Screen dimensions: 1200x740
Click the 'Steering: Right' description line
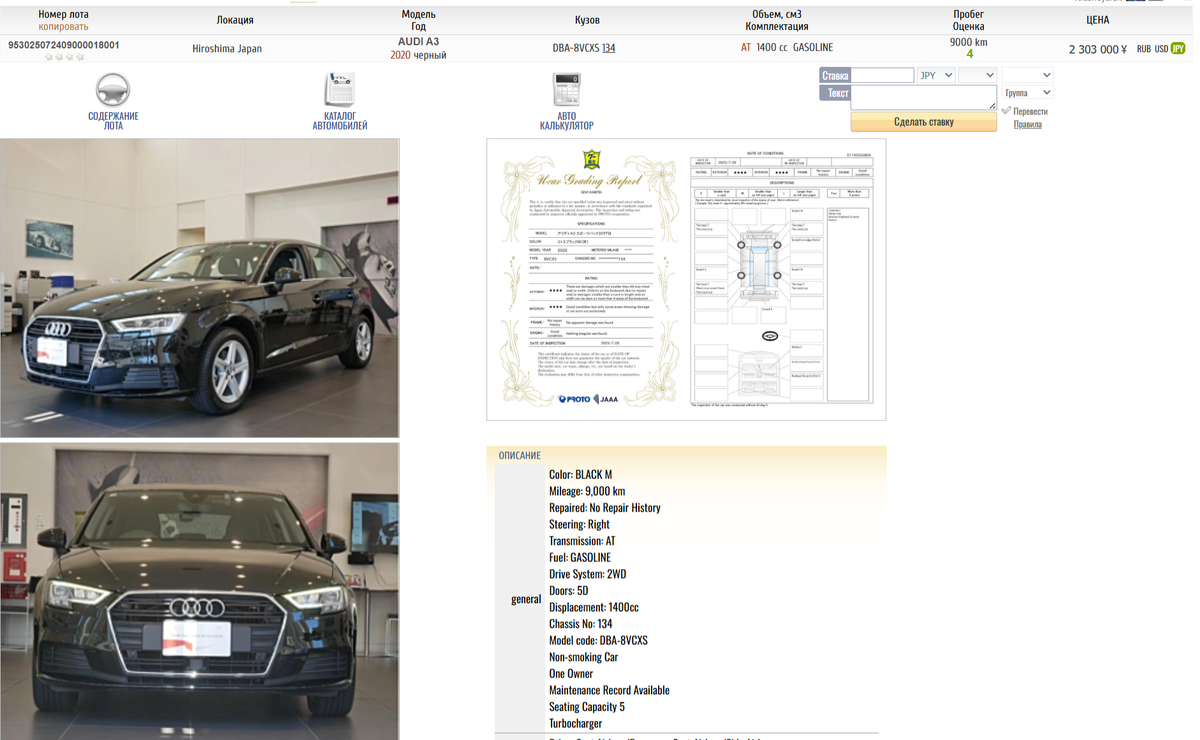579,524
